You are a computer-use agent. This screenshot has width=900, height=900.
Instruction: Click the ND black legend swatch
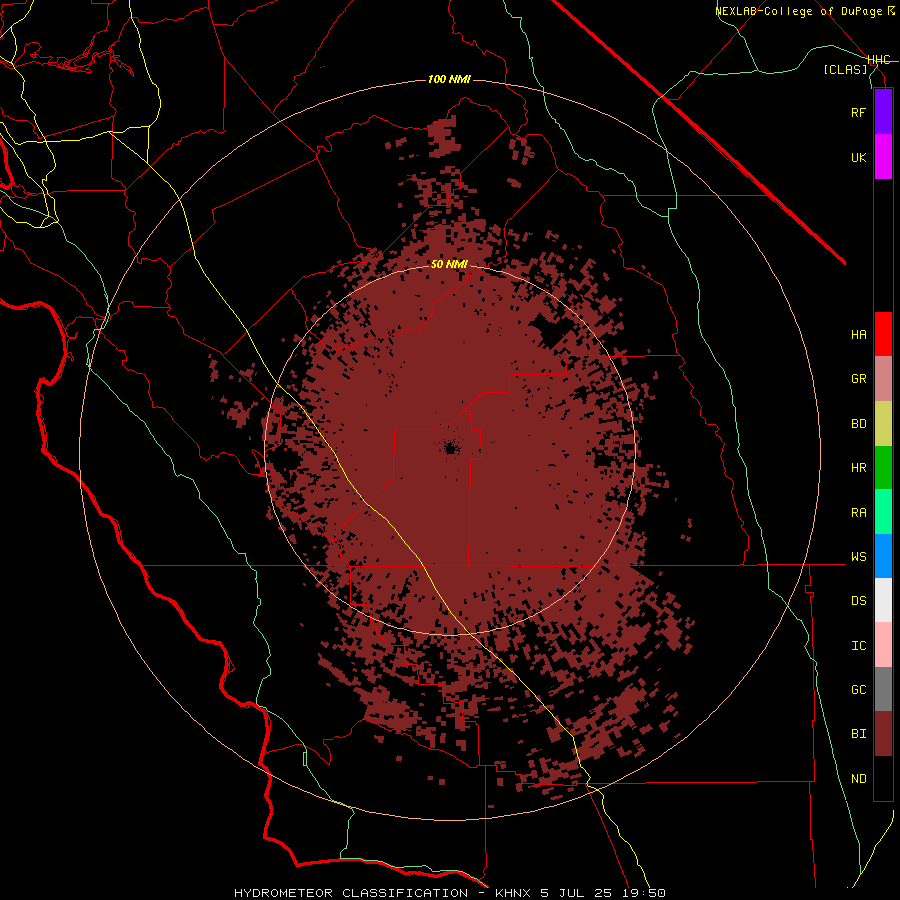coord(883,778)
